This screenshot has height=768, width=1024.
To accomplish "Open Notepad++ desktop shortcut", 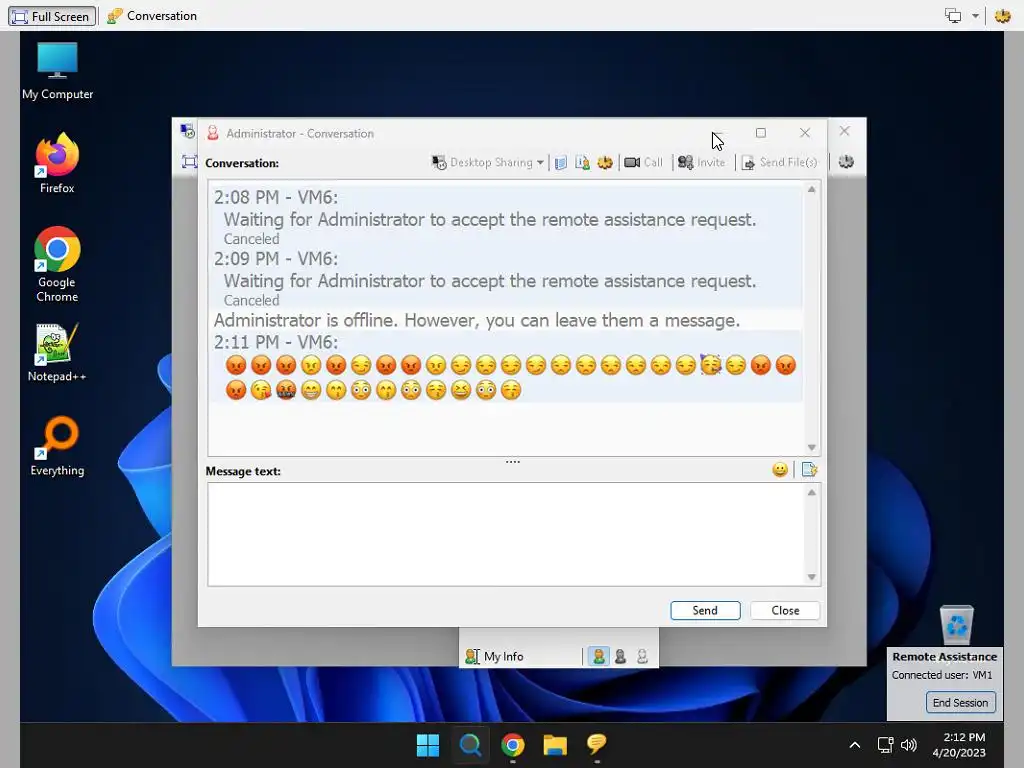I will point(57,353).
